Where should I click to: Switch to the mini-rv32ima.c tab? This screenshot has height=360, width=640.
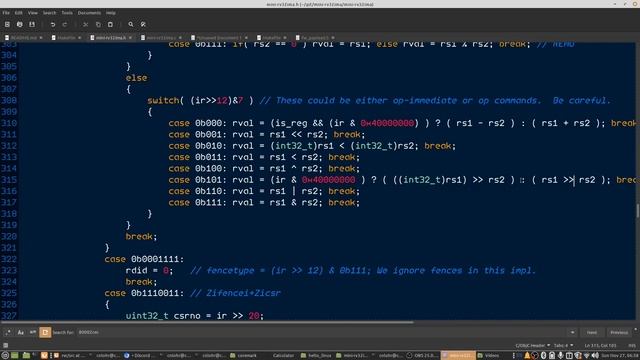coord(161,38)
